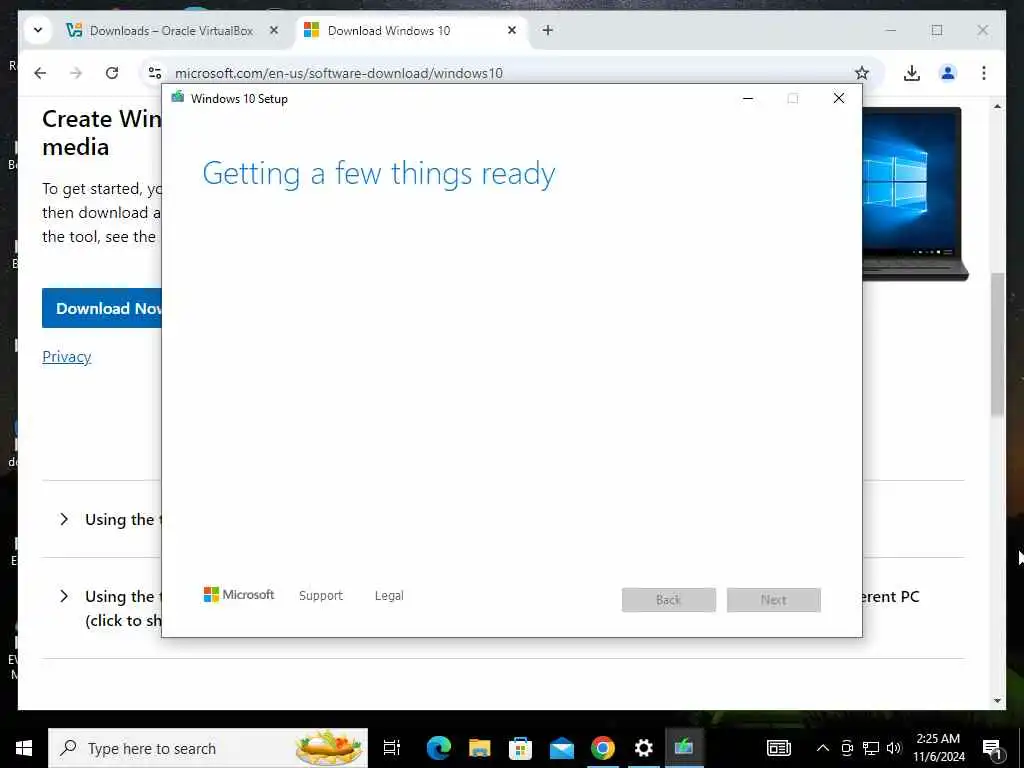Click the webpage vertical scrollbar thumb
Viewport: 1024px width, 768px height.
click(x=997, y=344)
